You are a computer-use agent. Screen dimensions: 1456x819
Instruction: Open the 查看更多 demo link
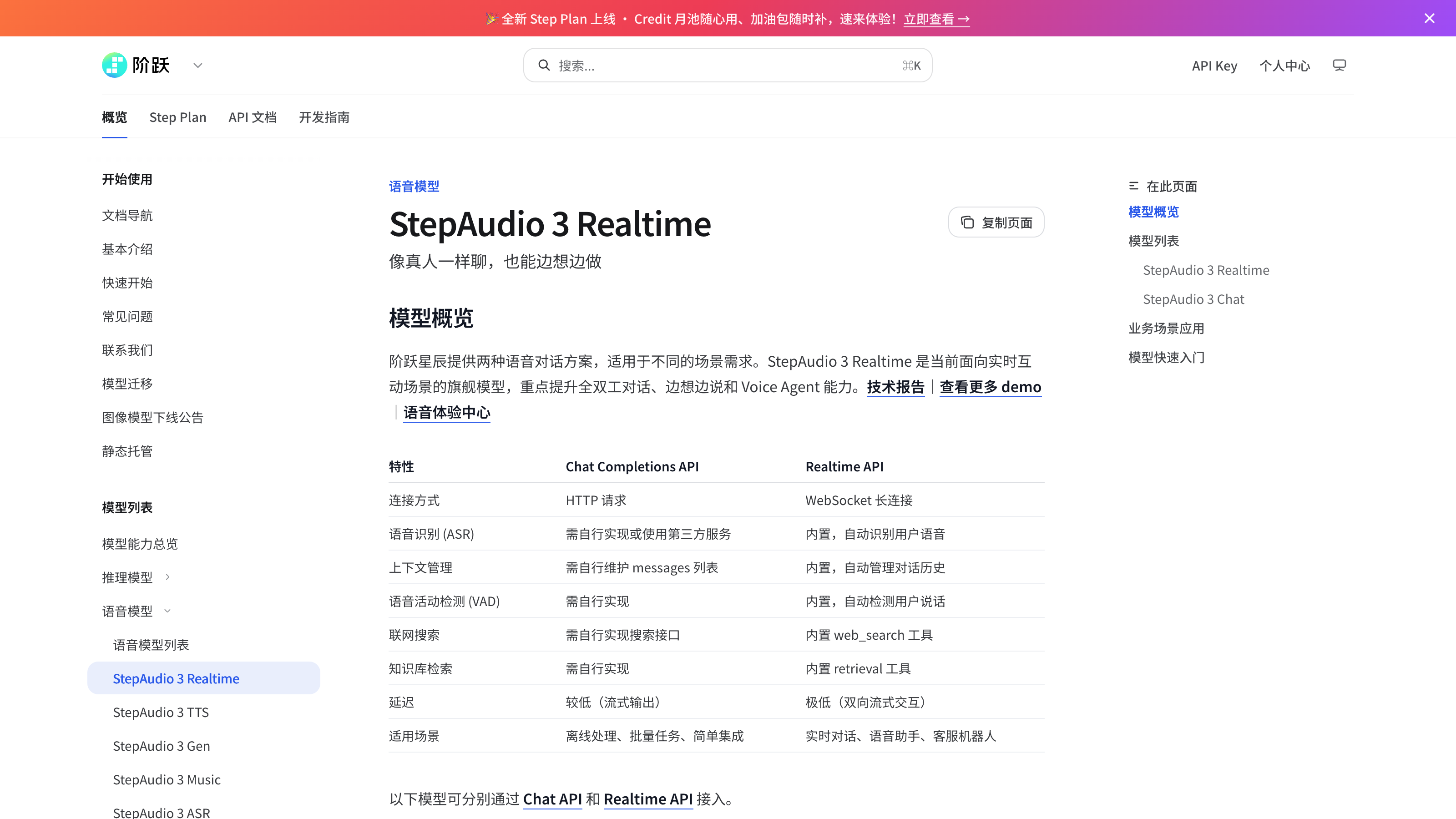click(x=990, y=387)
